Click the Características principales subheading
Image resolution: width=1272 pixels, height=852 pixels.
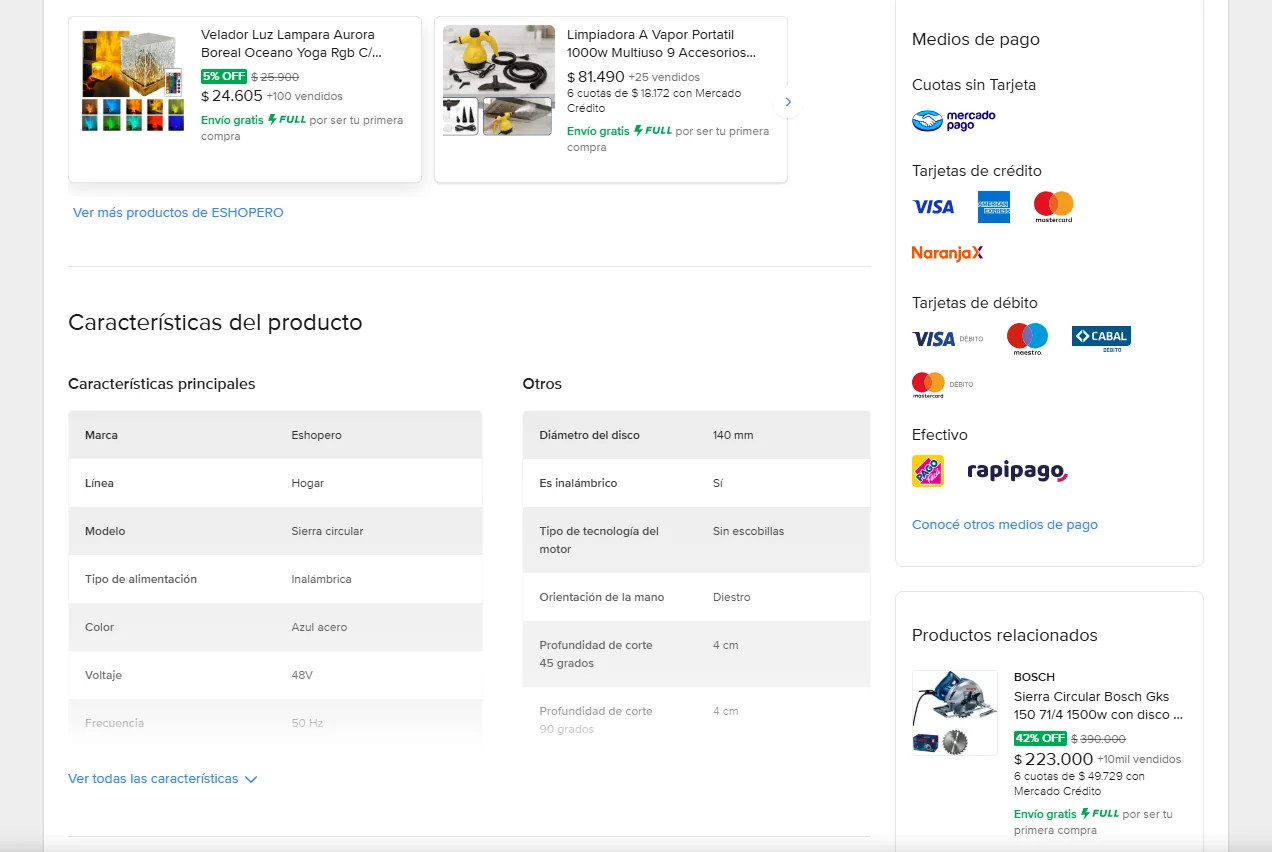(x=161, y=384)
